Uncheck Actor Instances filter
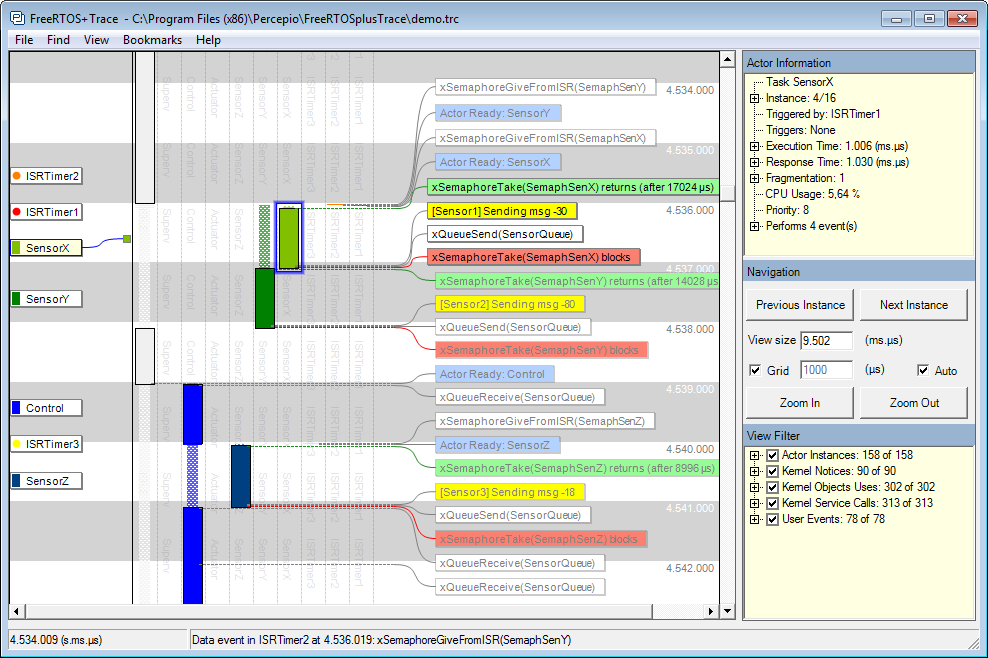This screenshot has width=988, height=658. (773, 455)
